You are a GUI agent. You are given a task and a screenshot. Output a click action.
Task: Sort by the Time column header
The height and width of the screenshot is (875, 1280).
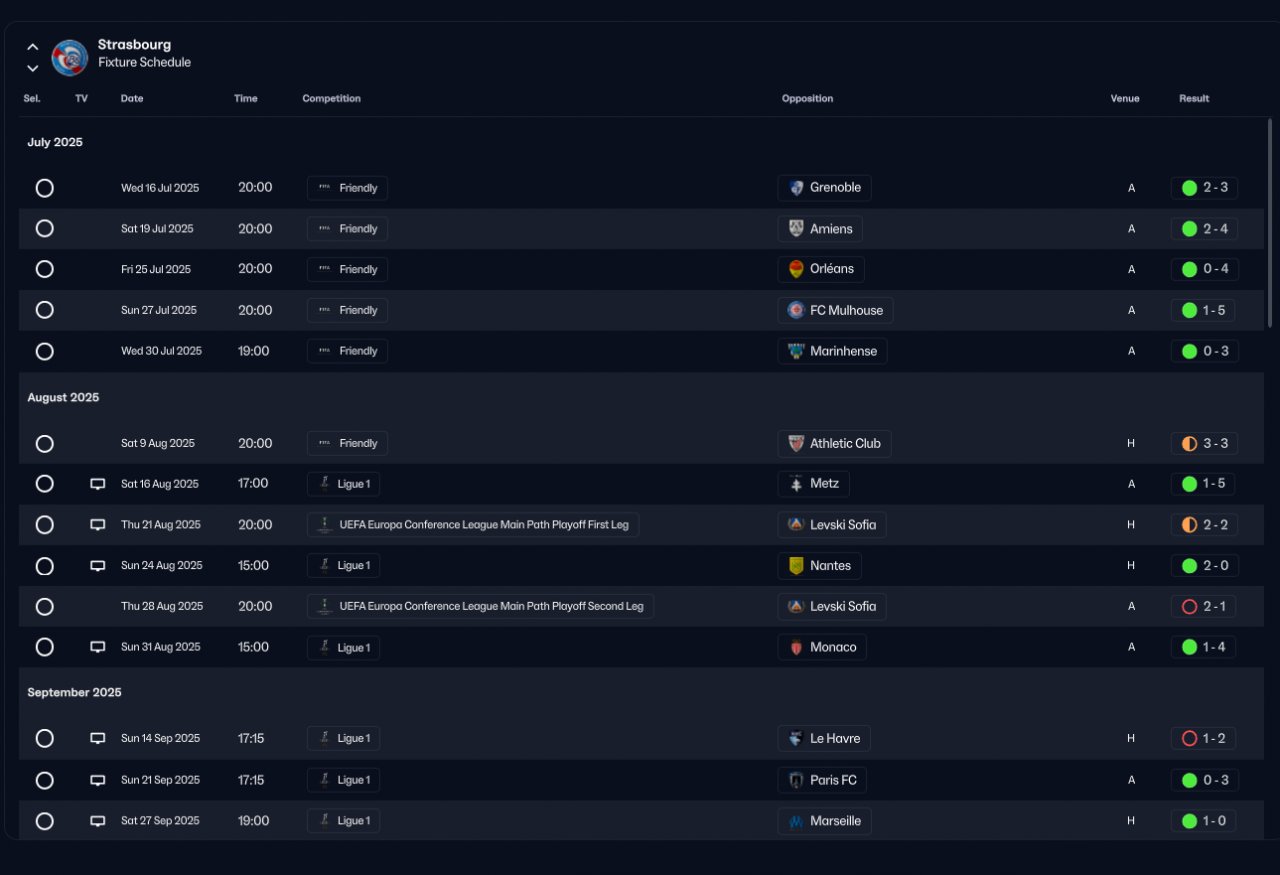[x=246, y=99]
